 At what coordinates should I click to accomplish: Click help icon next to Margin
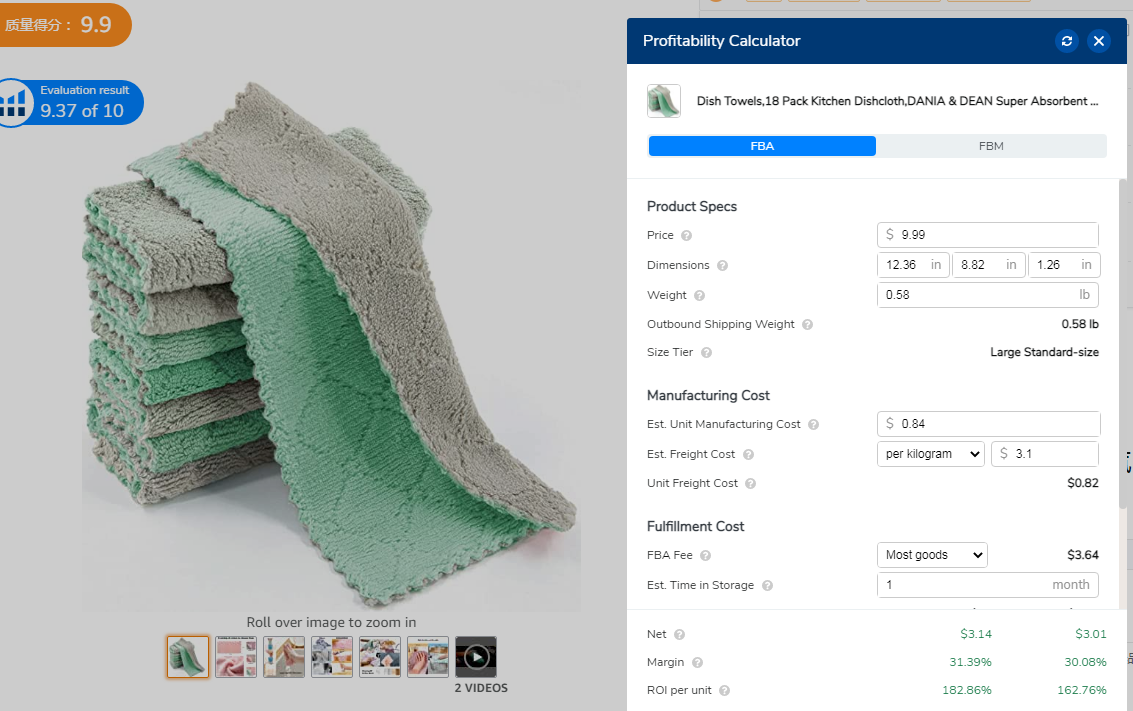[x=697, y=663]
